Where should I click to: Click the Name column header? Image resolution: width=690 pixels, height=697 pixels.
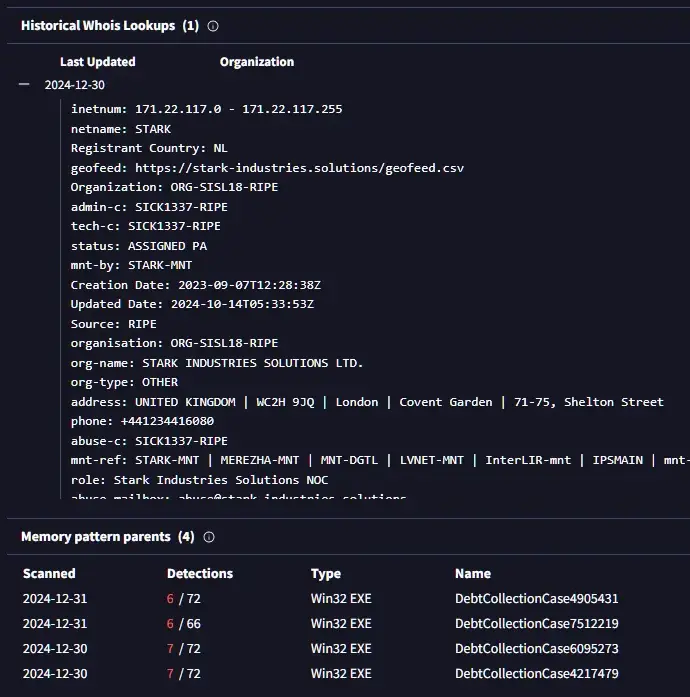[473, 574]
